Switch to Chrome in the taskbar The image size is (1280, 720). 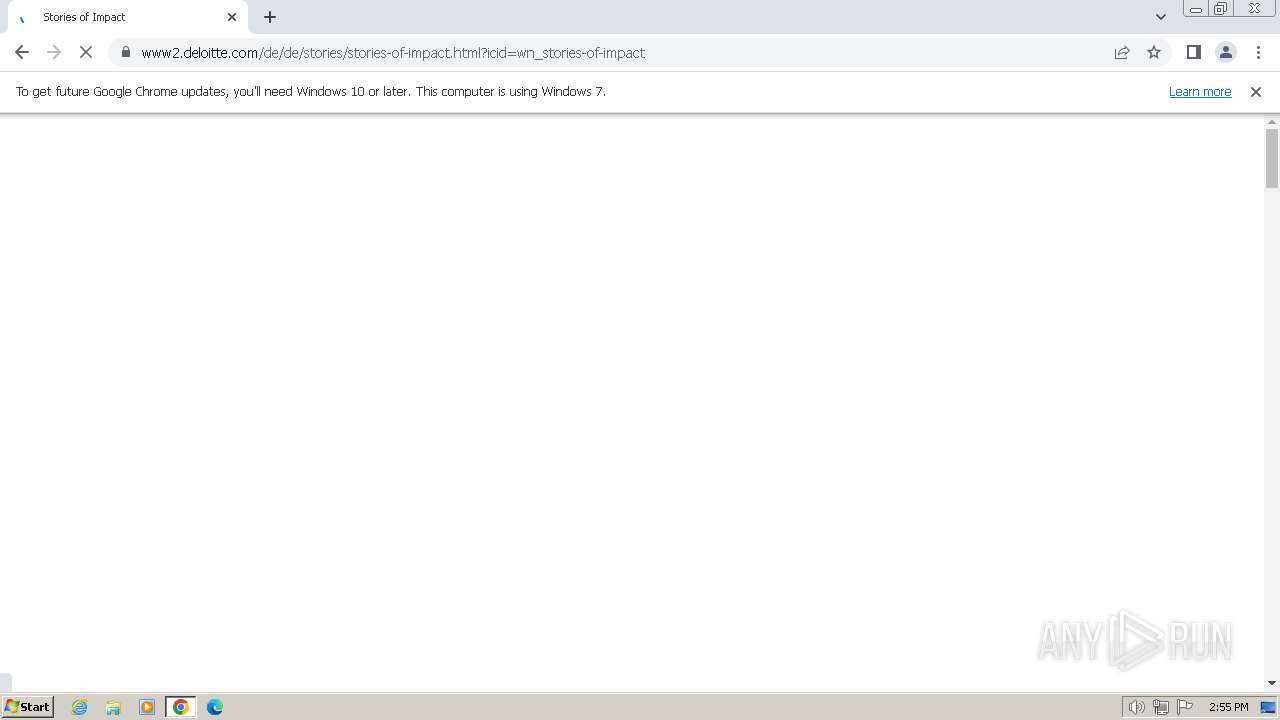point(181,707)
